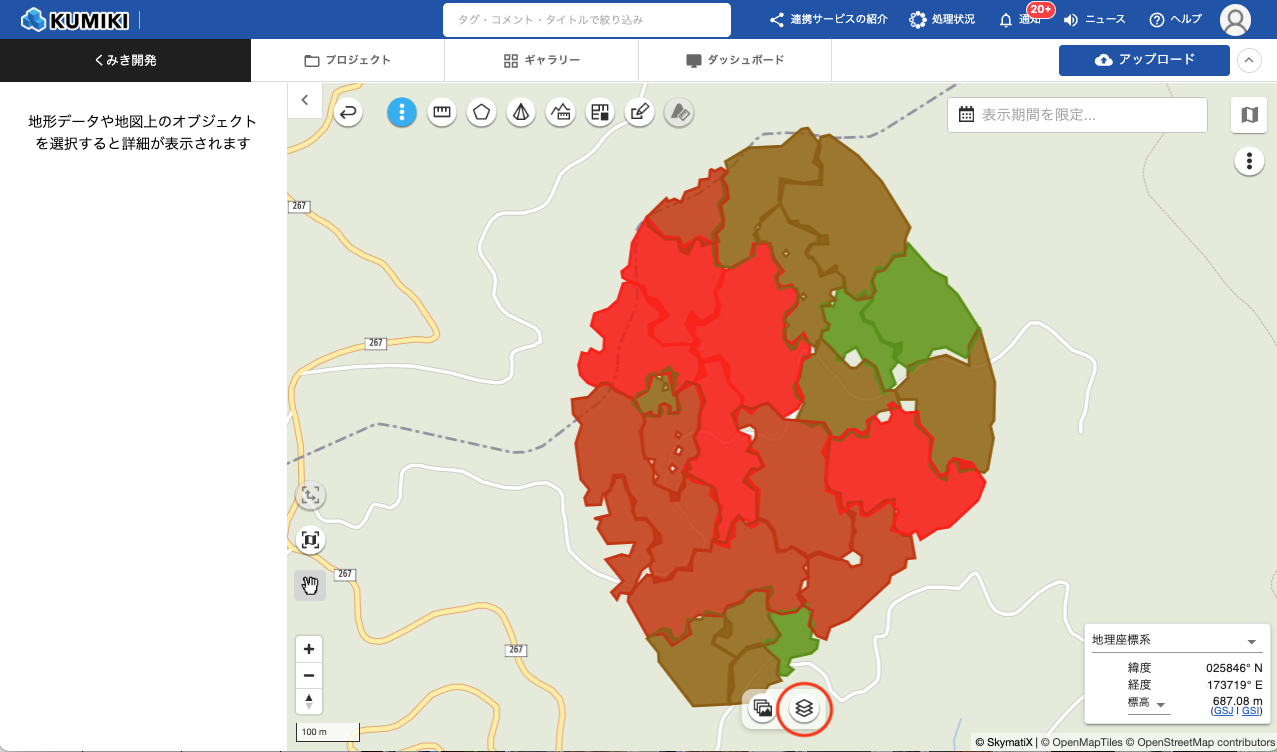This screenshot has width=1277, height=752.
Task: Open the image gallery overlay button
Action: pyautogui.click(x=763, y=708)
